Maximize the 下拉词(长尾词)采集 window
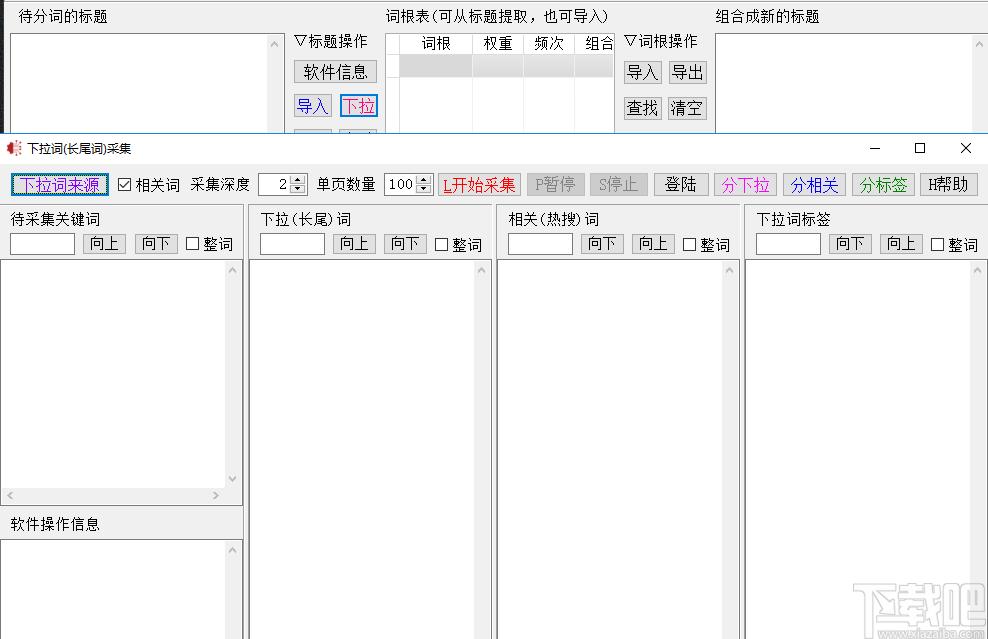The image size is (988, 639). [920, 148]
